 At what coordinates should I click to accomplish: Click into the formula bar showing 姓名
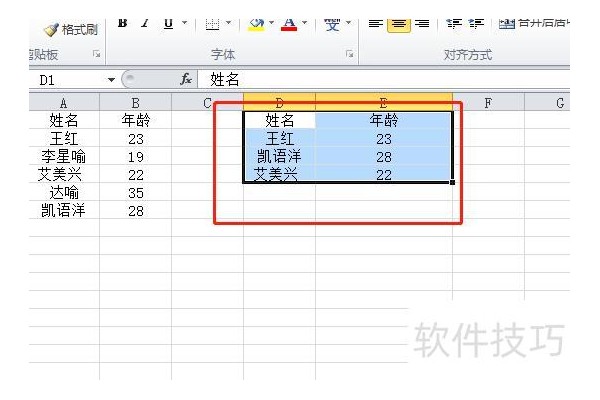point(384,80)
